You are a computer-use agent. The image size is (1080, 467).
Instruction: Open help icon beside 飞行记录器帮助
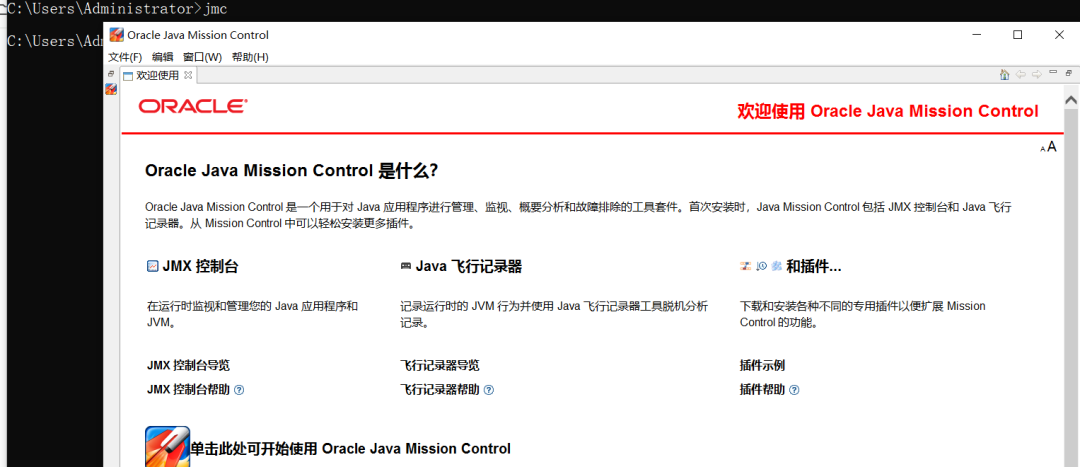coord(488,390)
